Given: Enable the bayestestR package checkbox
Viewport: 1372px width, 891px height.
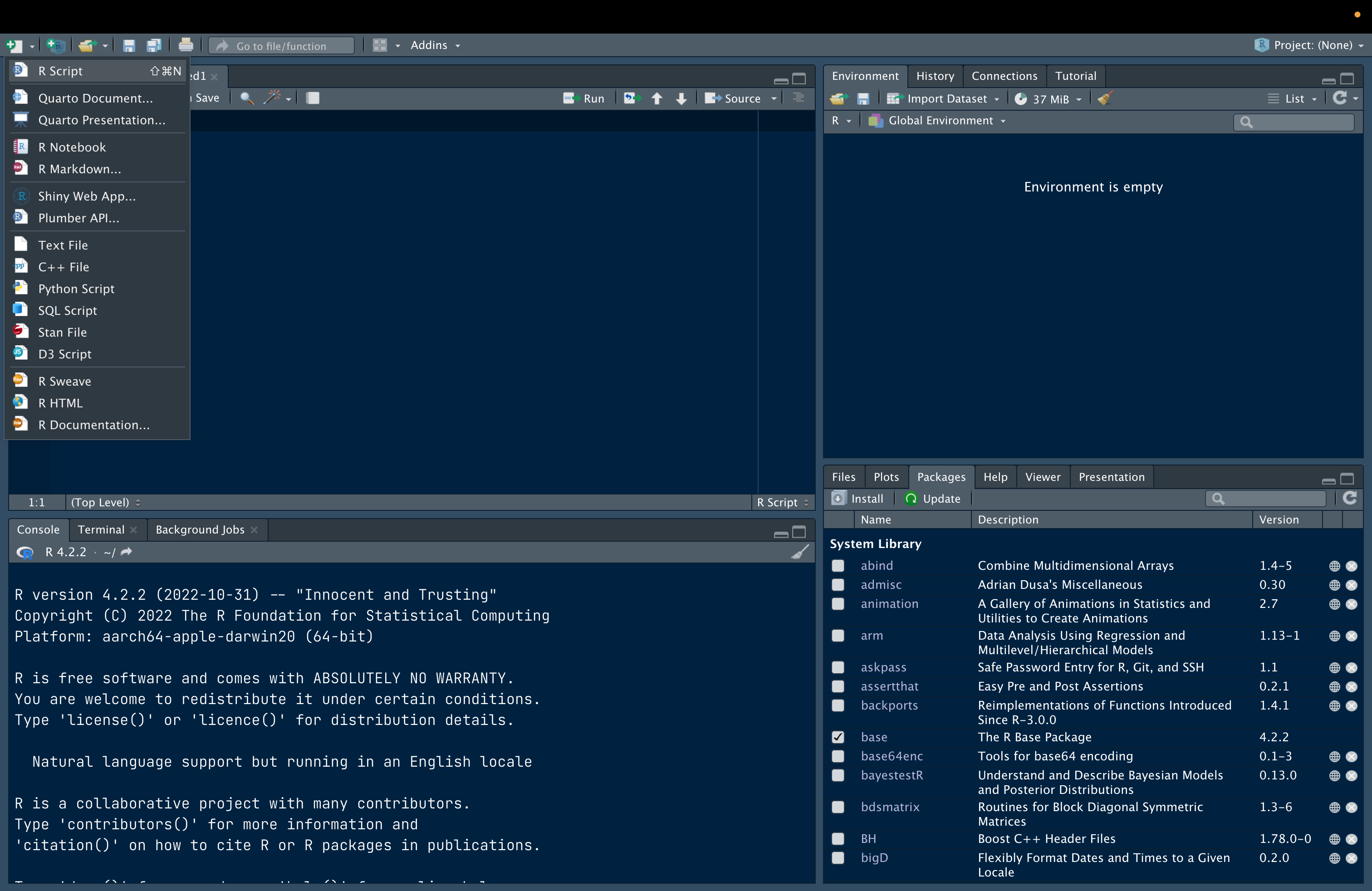Looking at the screenshot, I should click(838, 775).
